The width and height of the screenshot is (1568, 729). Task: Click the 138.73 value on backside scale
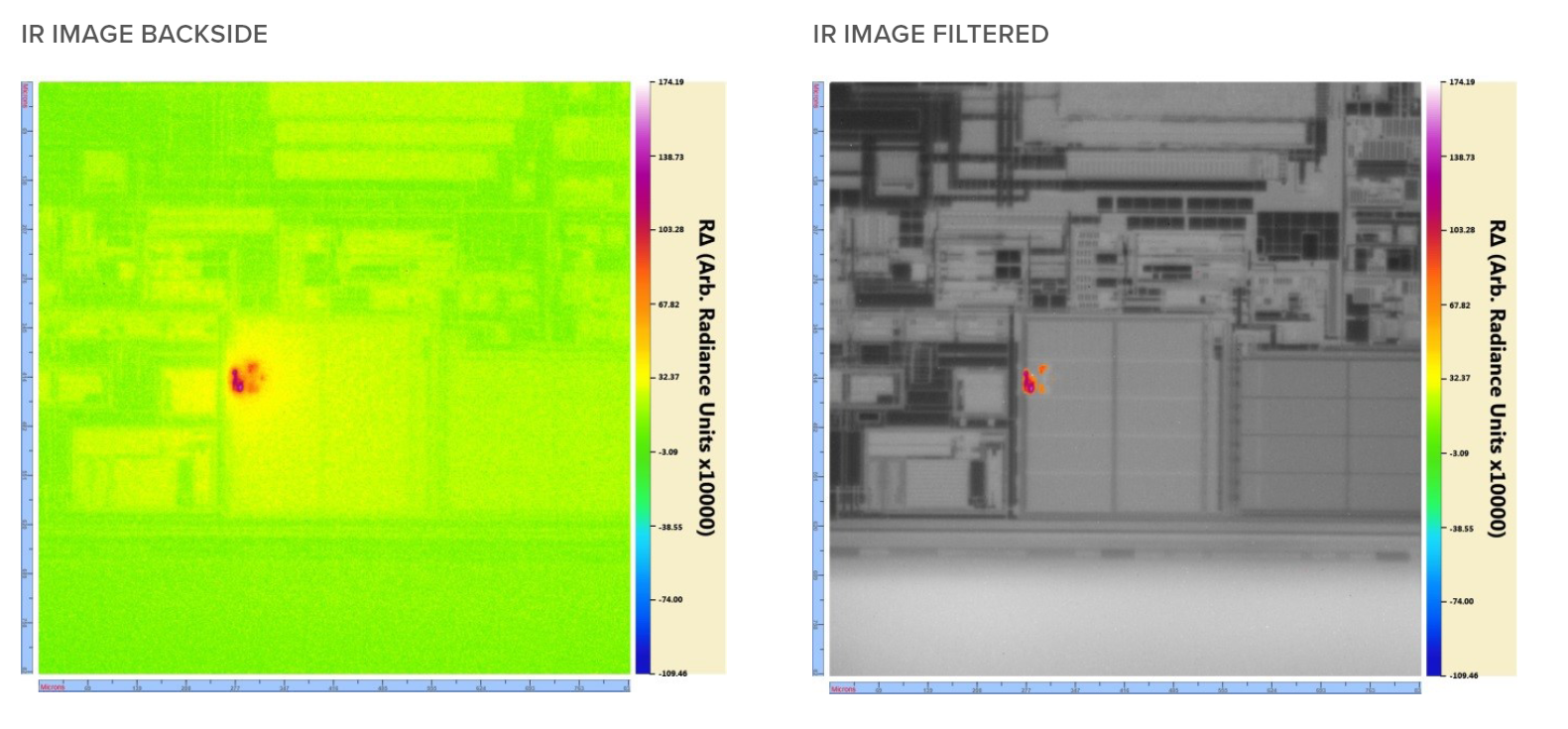pyautogui.click(x=671, y=157)
